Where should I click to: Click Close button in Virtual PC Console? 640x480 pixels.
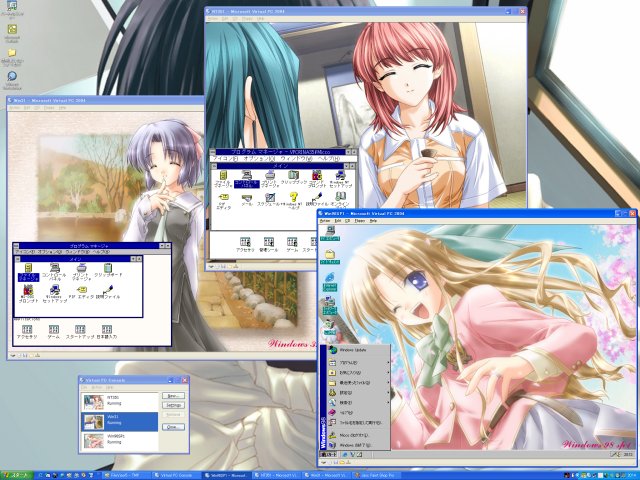[x=173, y=427]
